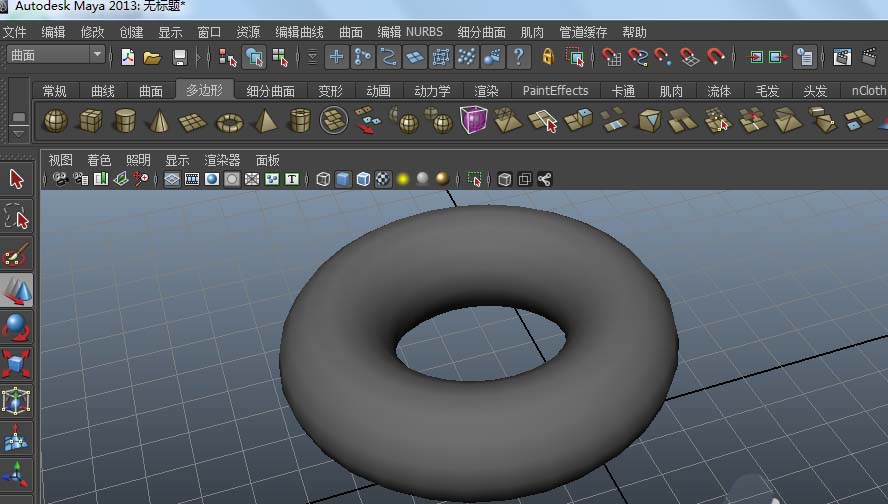This screenshot has width=888, height=504.
Task: Create a polygon plane from the shelf
Action: 193,122
